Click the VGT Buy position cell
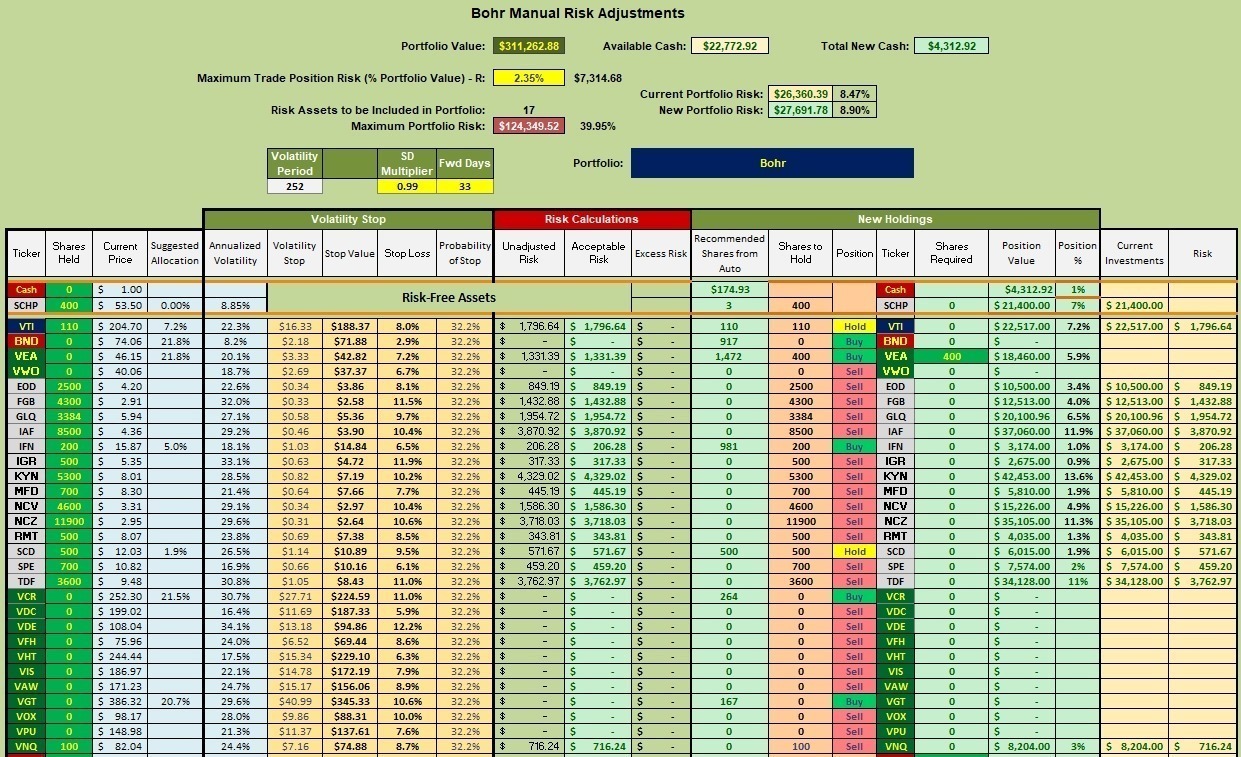 click(854, 701)
